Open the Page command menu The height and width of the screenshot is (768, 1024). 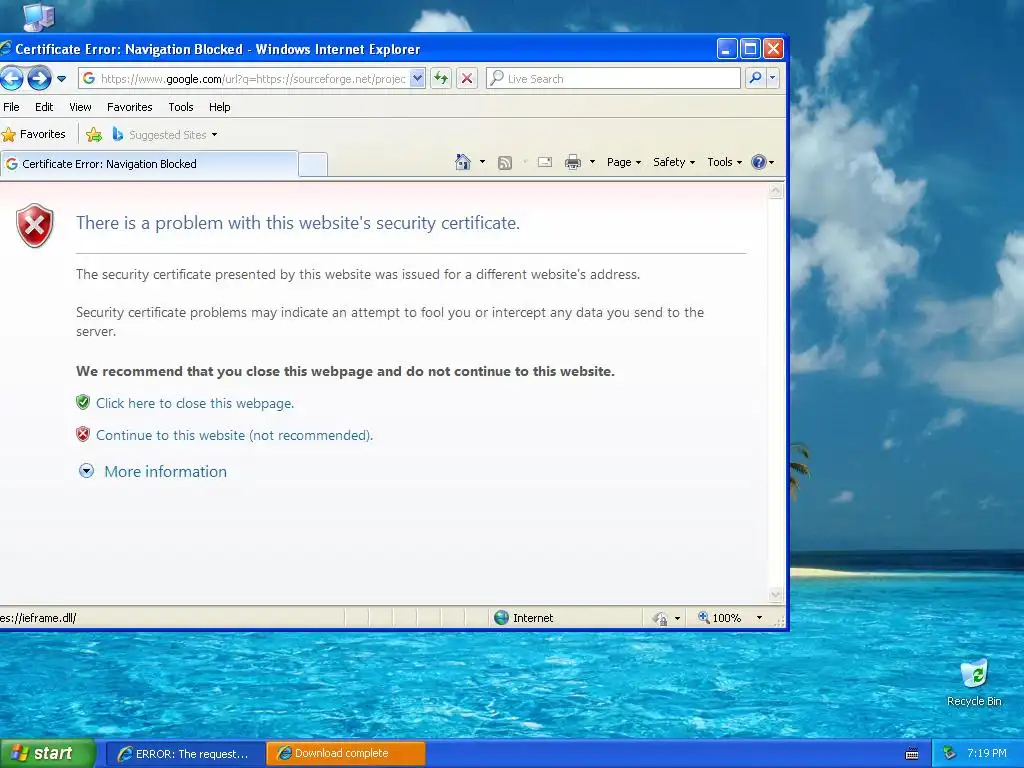[624, 162]
